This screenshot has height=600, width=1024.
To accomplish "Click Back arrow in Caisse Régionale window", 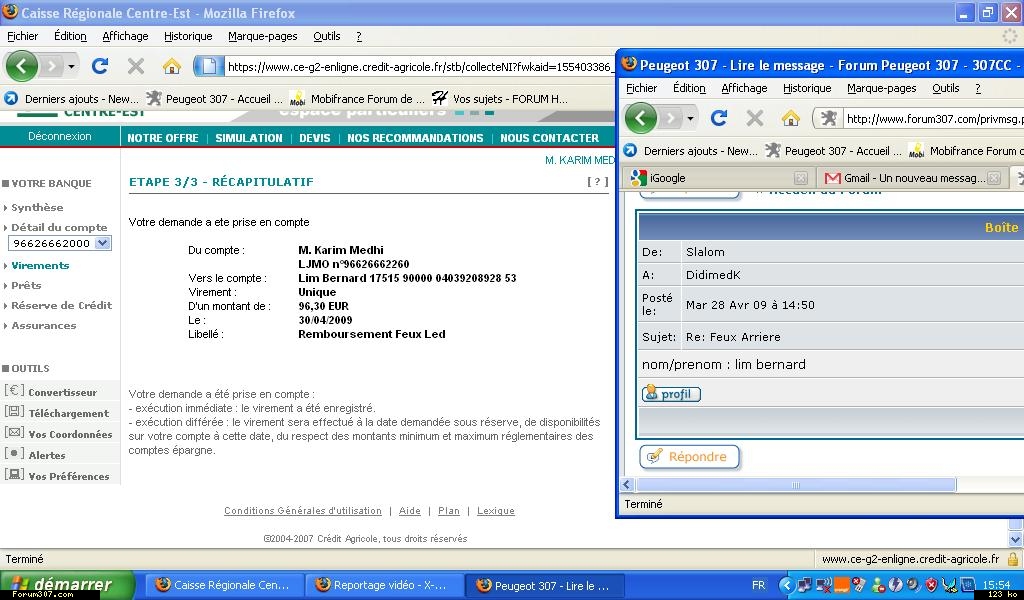I will pyautogui.click(x=22, y=66).
